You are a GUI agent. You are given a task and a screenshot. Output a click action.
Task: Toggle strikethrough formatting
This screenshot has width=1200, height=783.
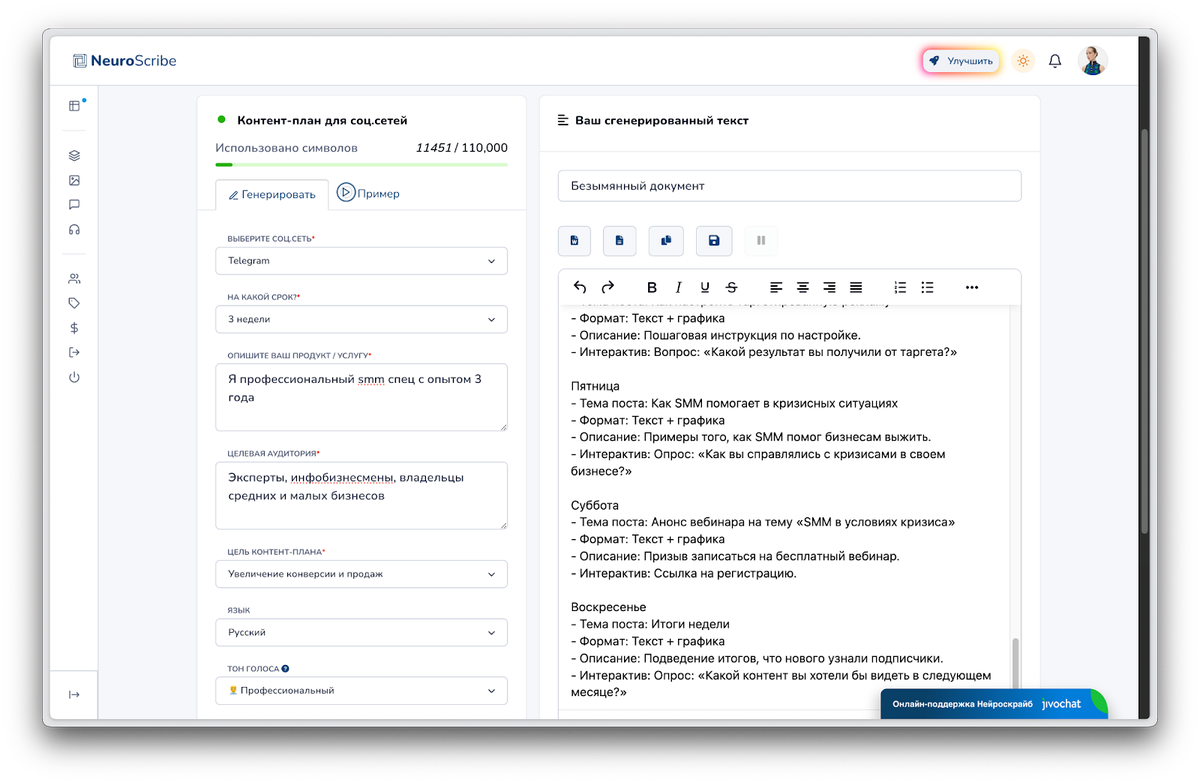(731, 287)
